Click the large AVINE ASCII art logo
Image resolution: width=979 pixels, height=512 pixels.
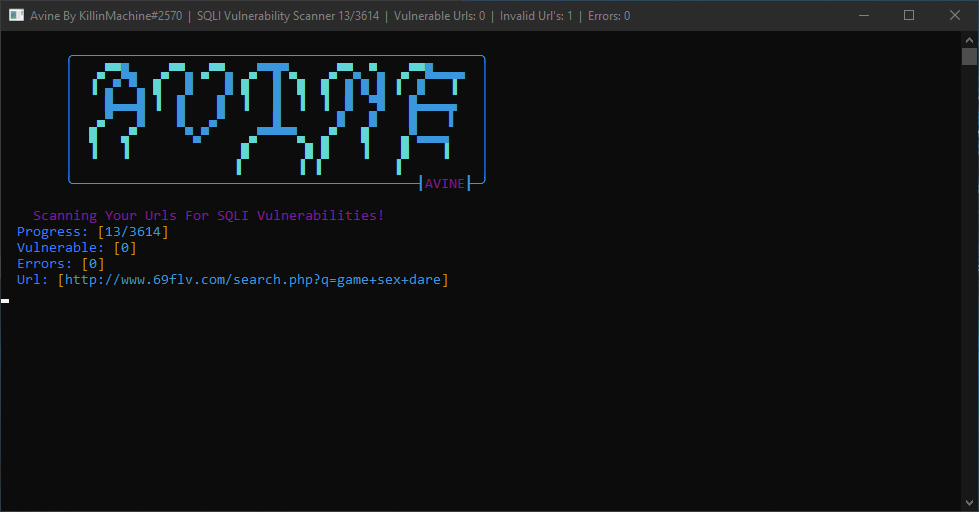277,119
